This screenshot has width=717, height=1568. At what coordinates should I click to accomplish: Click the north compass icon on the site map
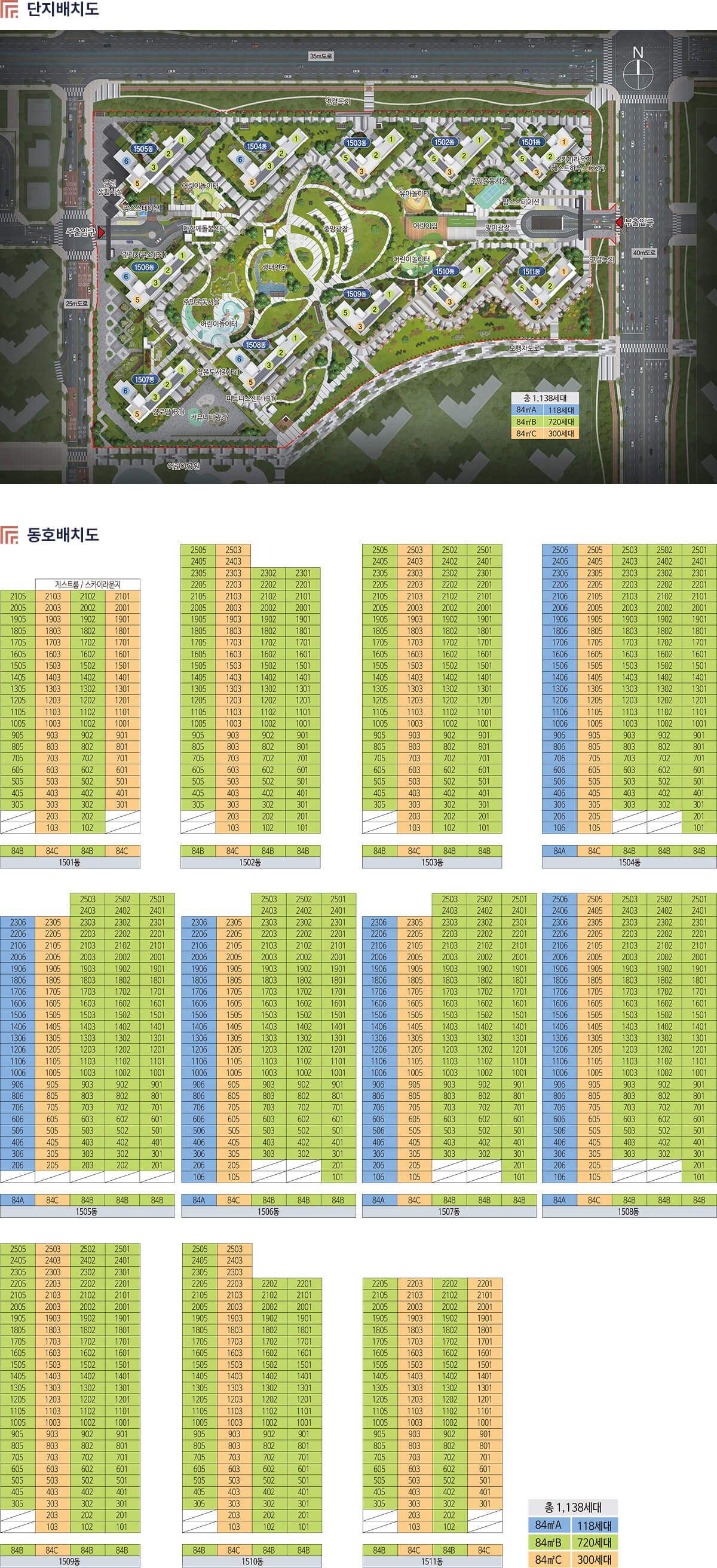[638, 70]
